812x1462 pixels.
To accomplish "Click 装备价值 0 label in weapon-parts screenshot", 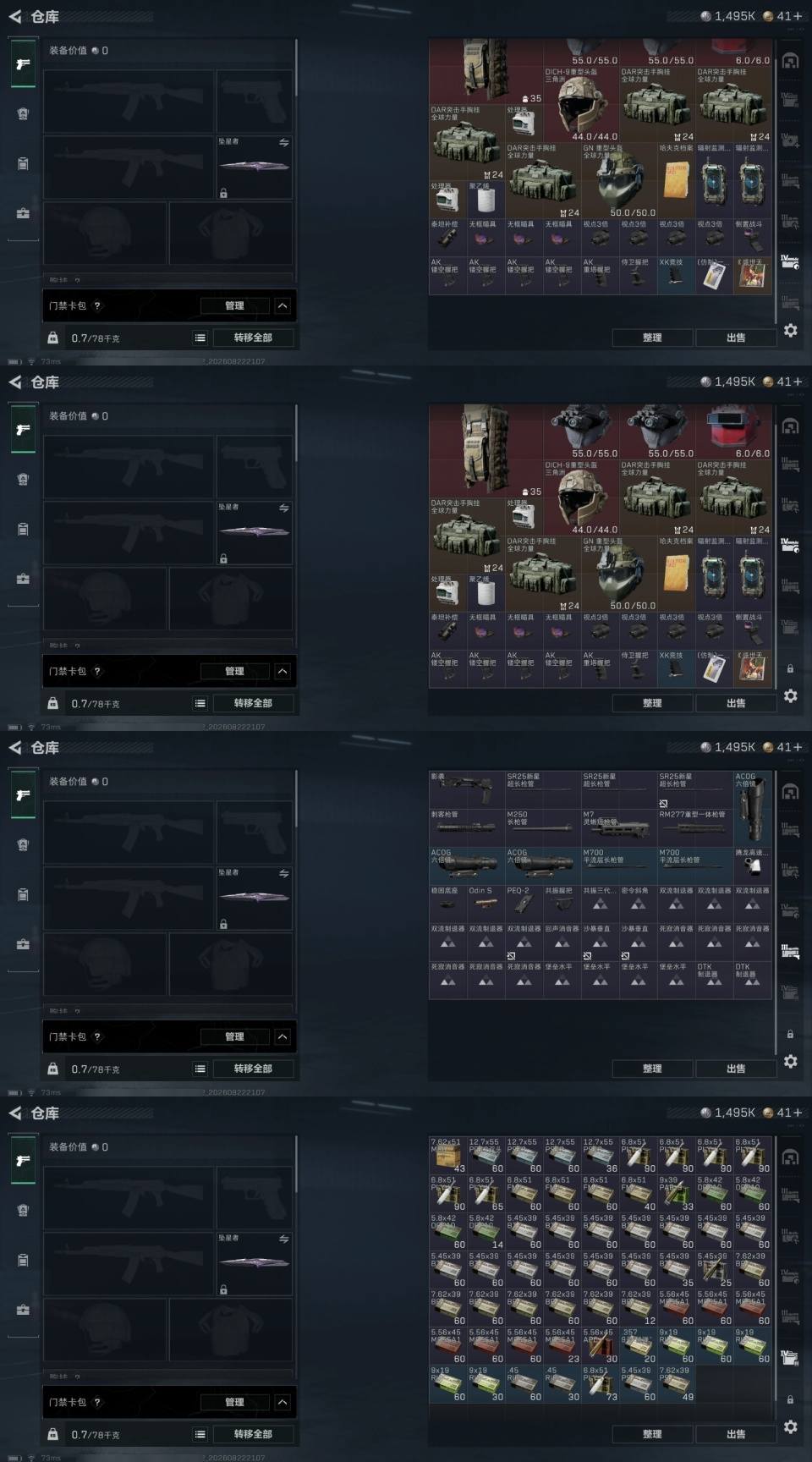I will [x=79, y=782].
